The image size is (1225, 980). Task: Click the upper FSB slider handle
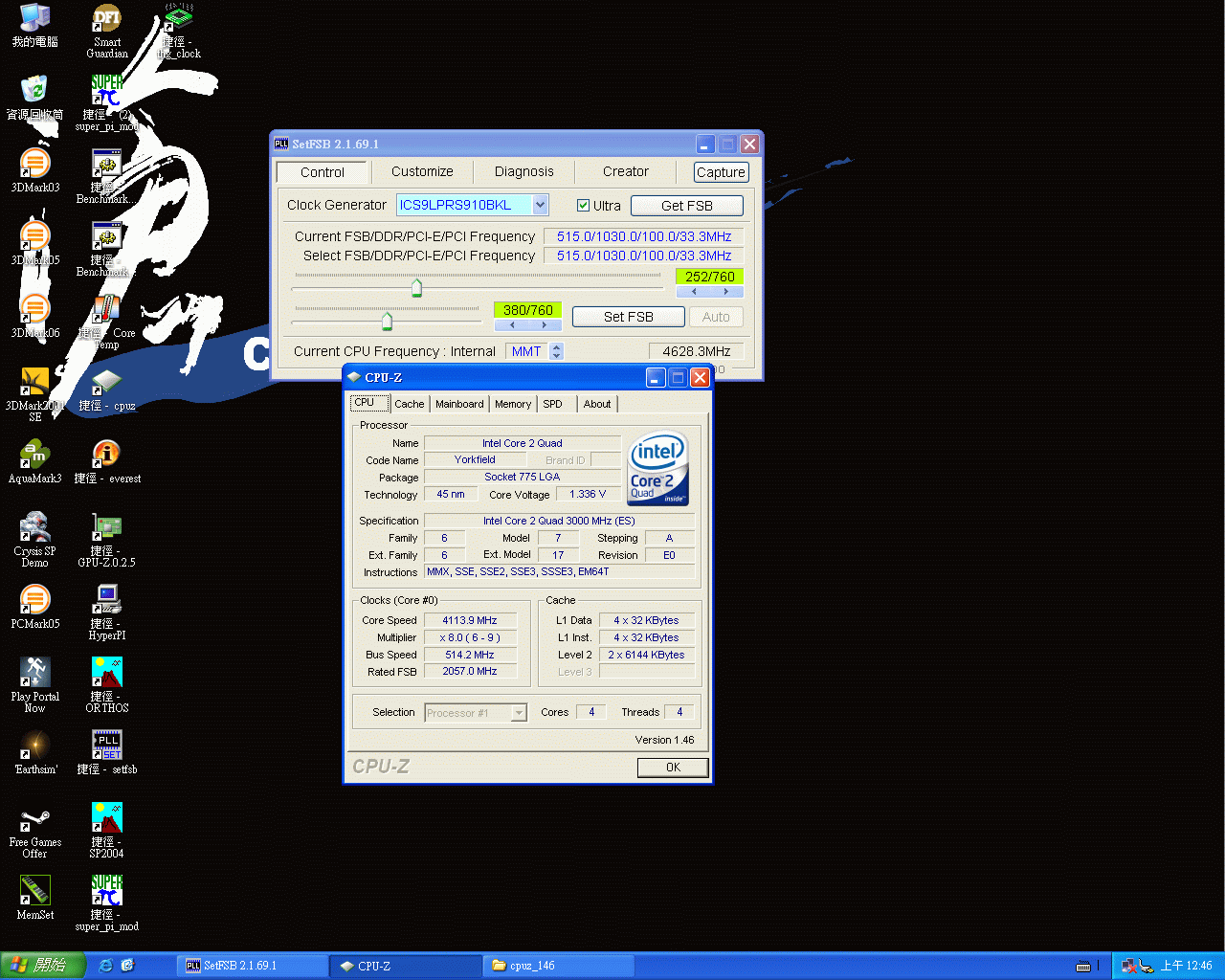tap(416, 287)
